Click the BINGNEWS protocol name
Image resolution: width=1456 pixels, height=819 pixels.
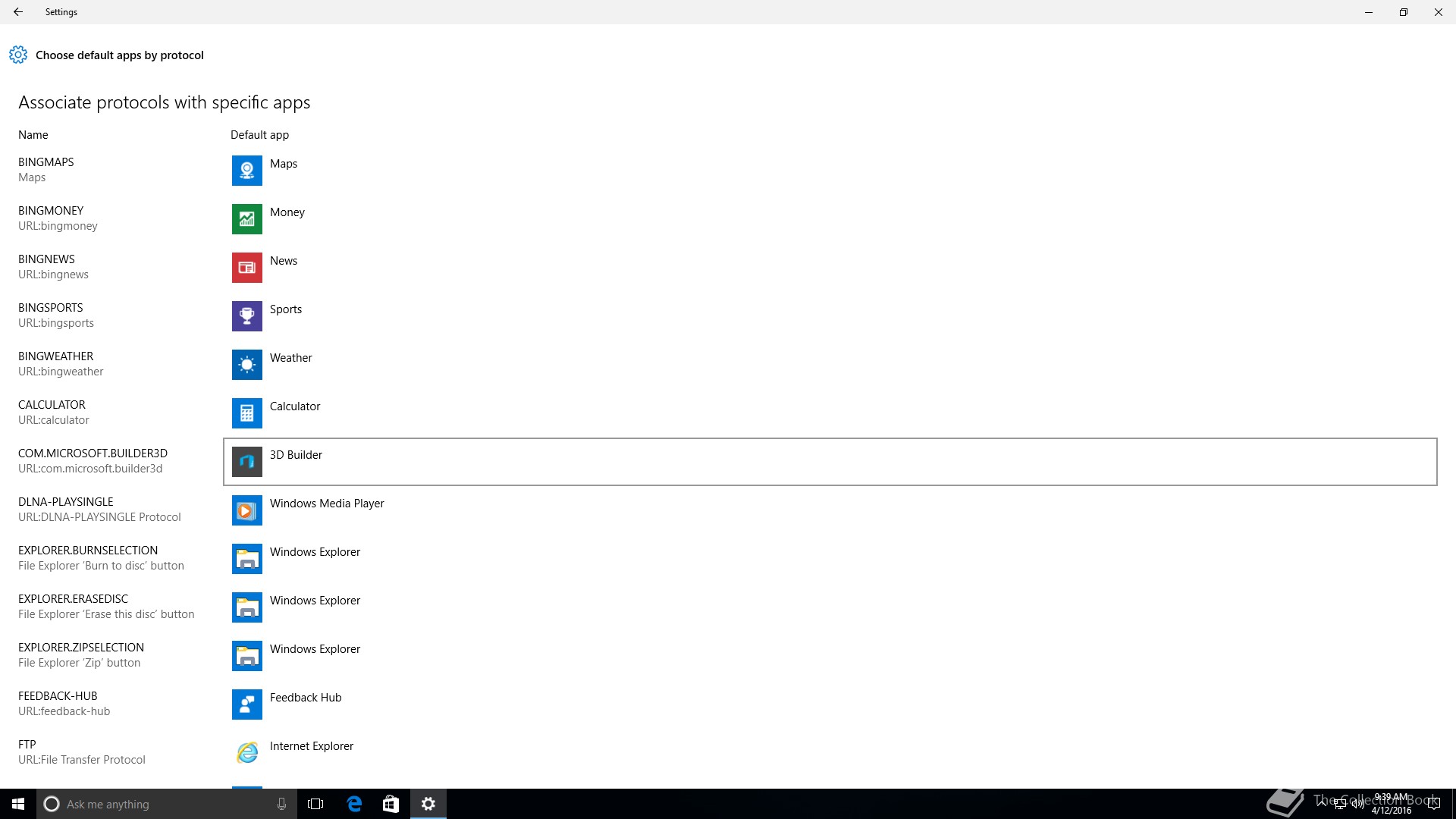pyautogui.click(x=46, y=259)
